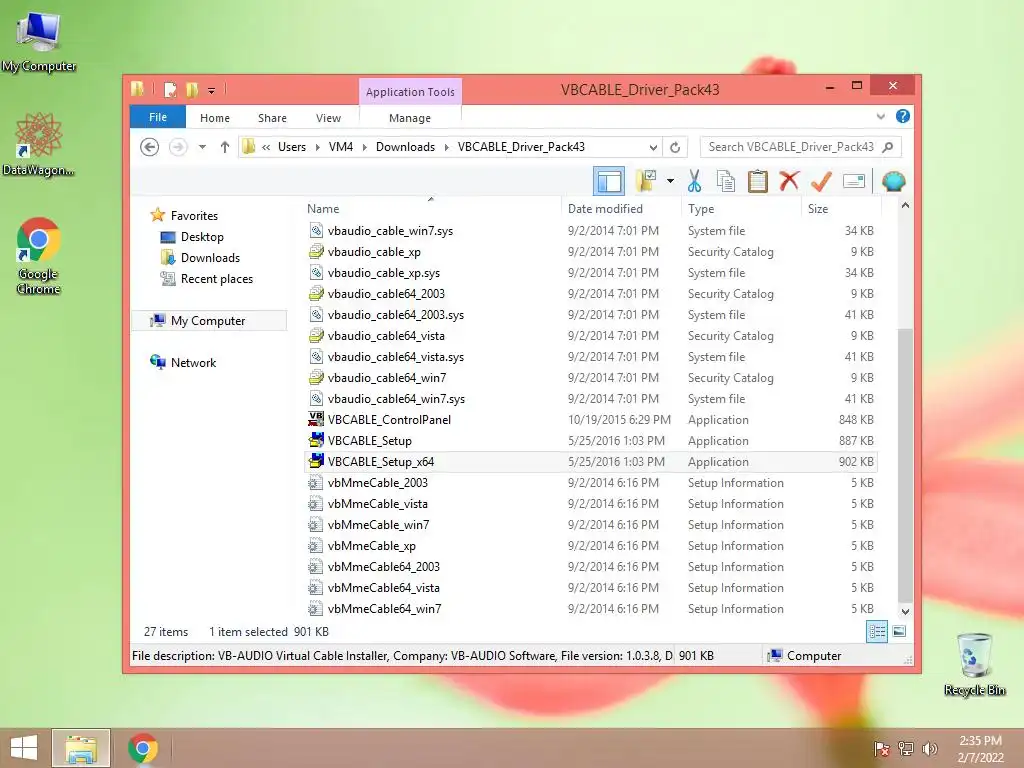Click the scrollbar down arrow in file list
Image resolution: width=1024 pixels, height=768 pixels.
905,612
